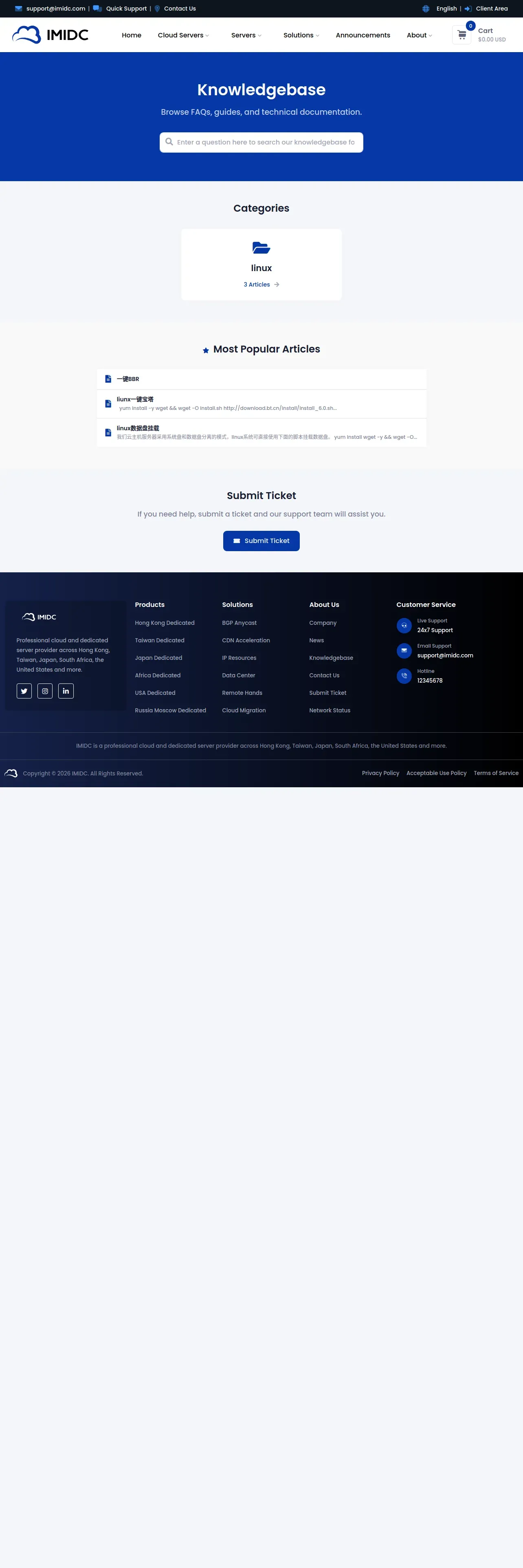
Task: Click the Submit Ticket button
Action: click(x=261, y=541)
